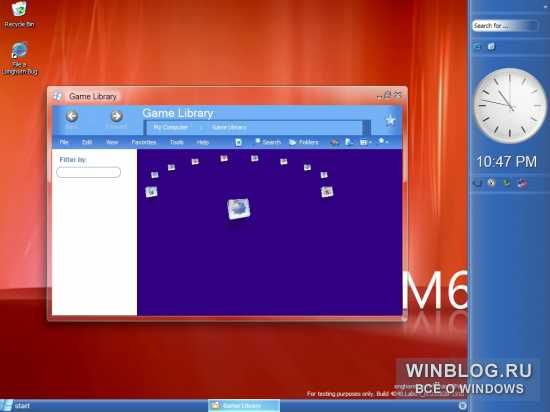Open the Favorites menu
The width and height of the screenshot is (550, 412).
click(144, 142)
